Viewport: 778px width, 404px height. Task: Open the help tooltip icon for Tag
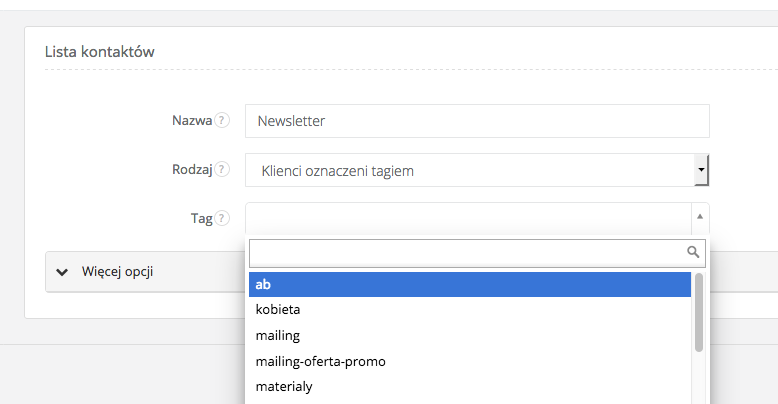[x=222, y=218]
